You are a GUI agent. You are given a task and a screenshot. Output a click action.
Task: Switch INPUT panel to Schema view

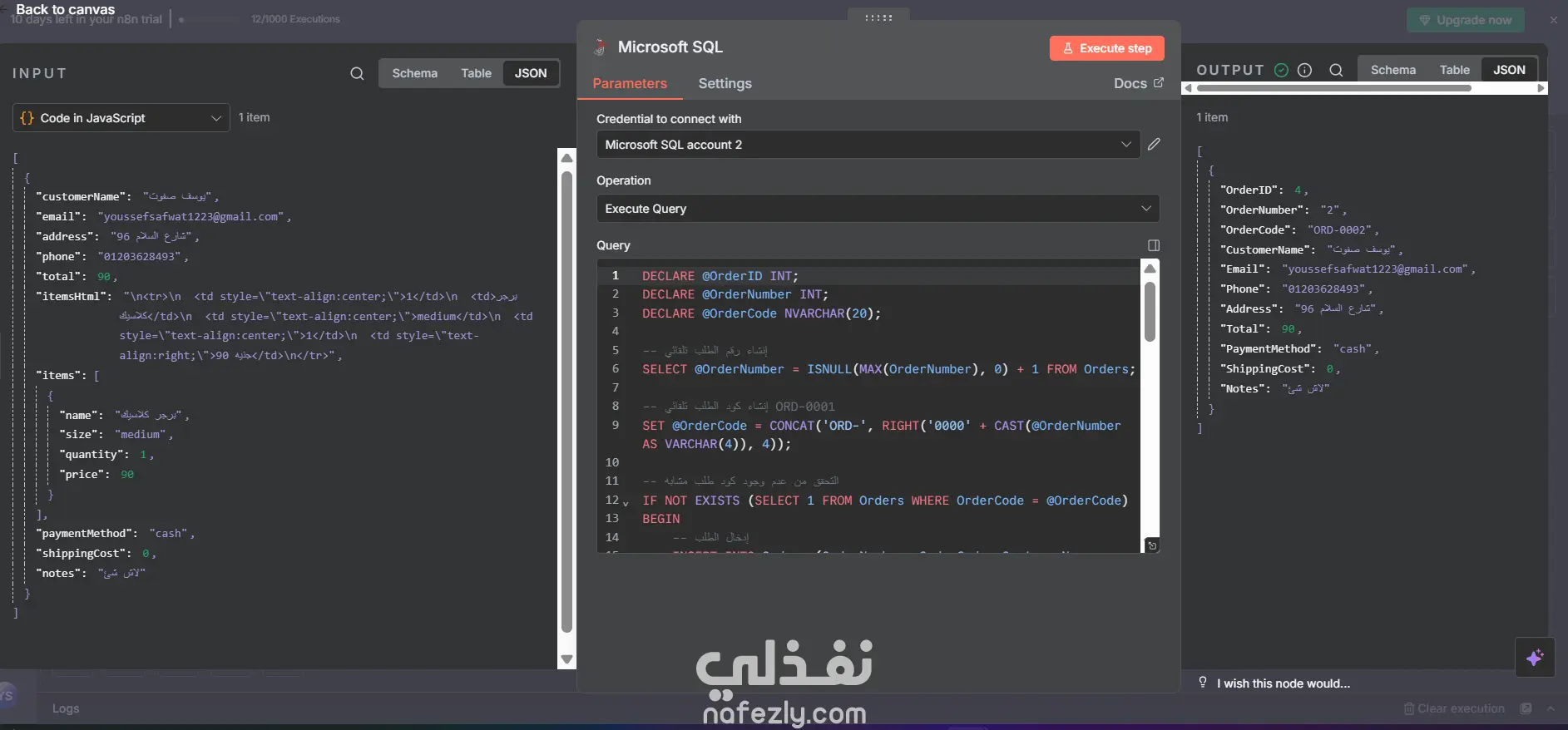tap(415, 73)
